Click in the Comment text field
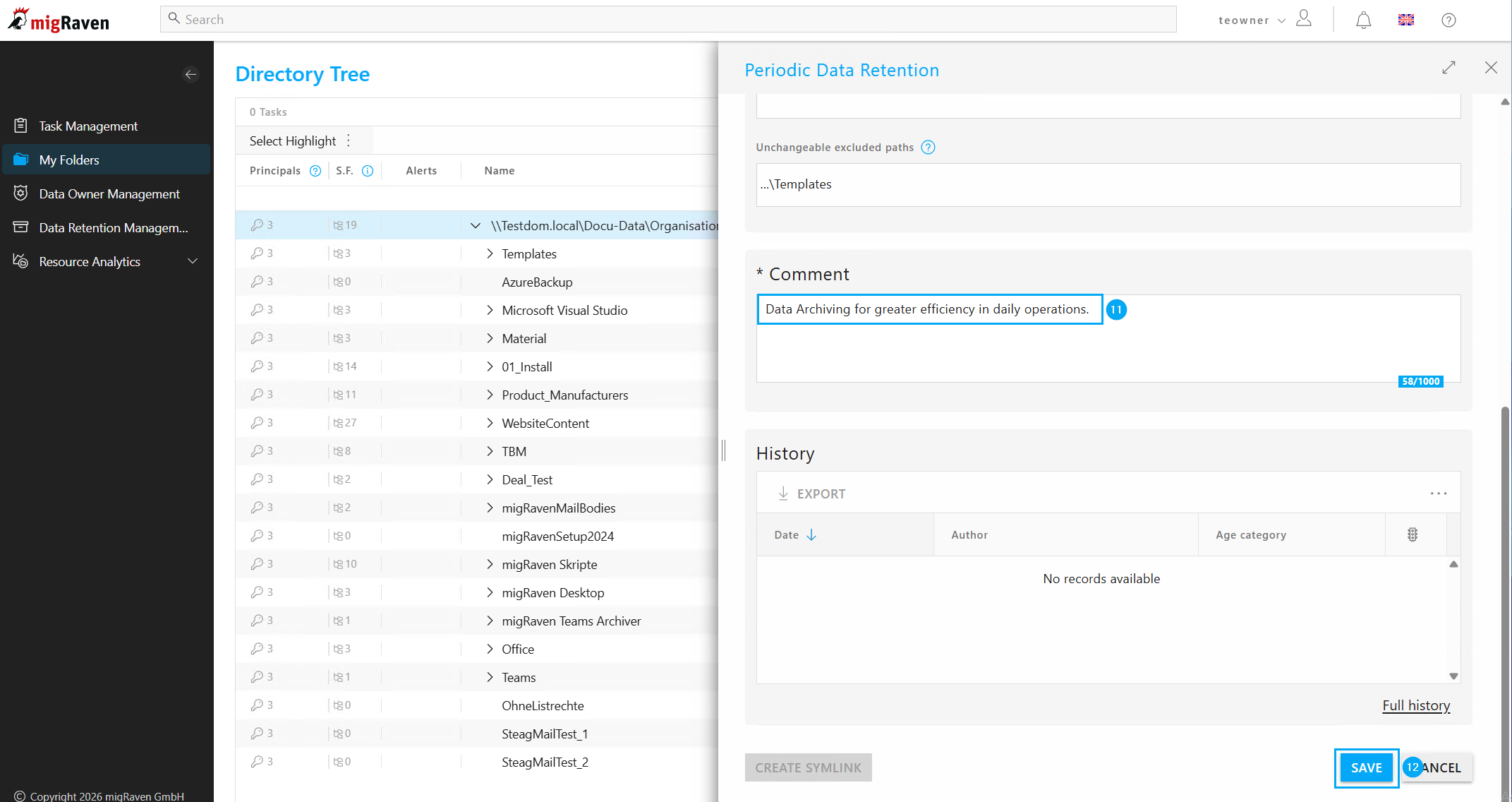Viewport: 1512px width, 802px height. point(1108,338)
